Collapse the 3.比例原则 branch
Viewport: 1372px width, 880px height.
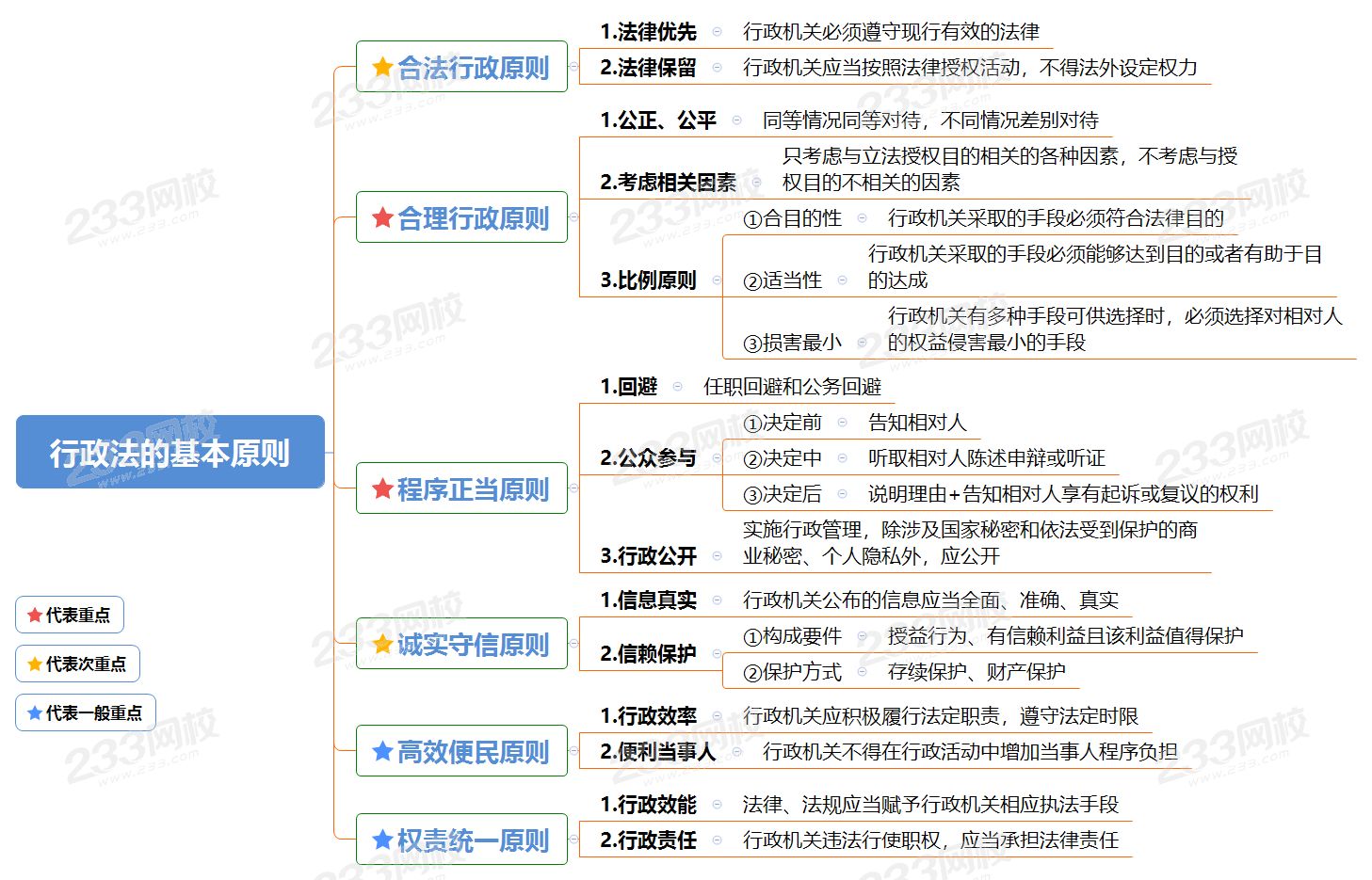[x=717, y=280]
